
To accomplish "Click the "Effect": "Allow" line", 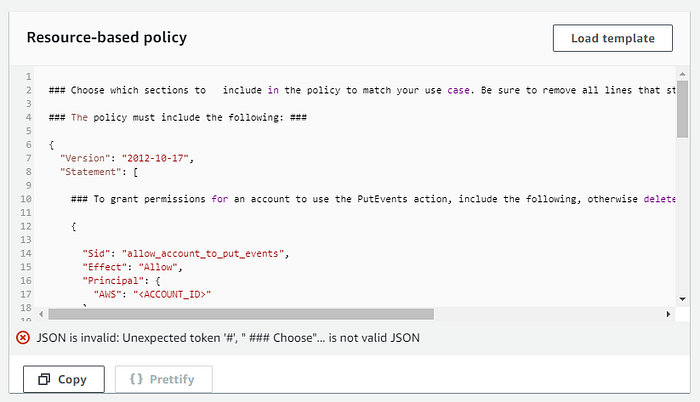I will (x=133, y=267).
